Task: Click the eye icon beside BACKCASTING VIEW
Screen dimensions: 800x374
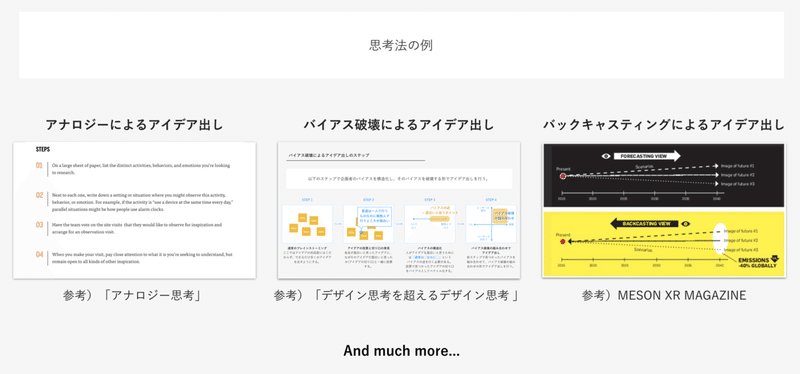Action: point(686,223)
